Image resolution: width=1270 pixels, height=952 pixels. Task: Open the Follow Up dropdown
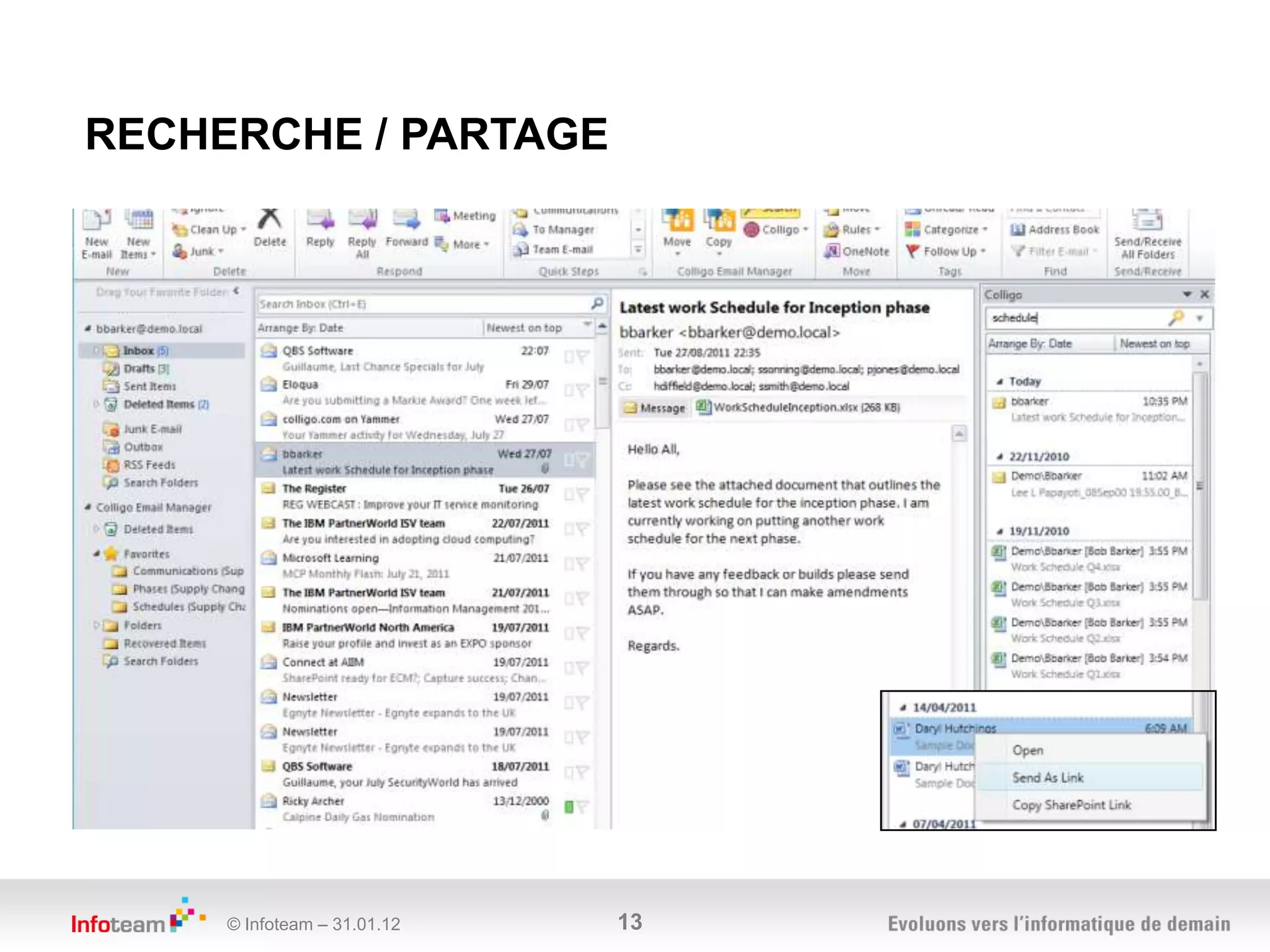click(946, 251)
